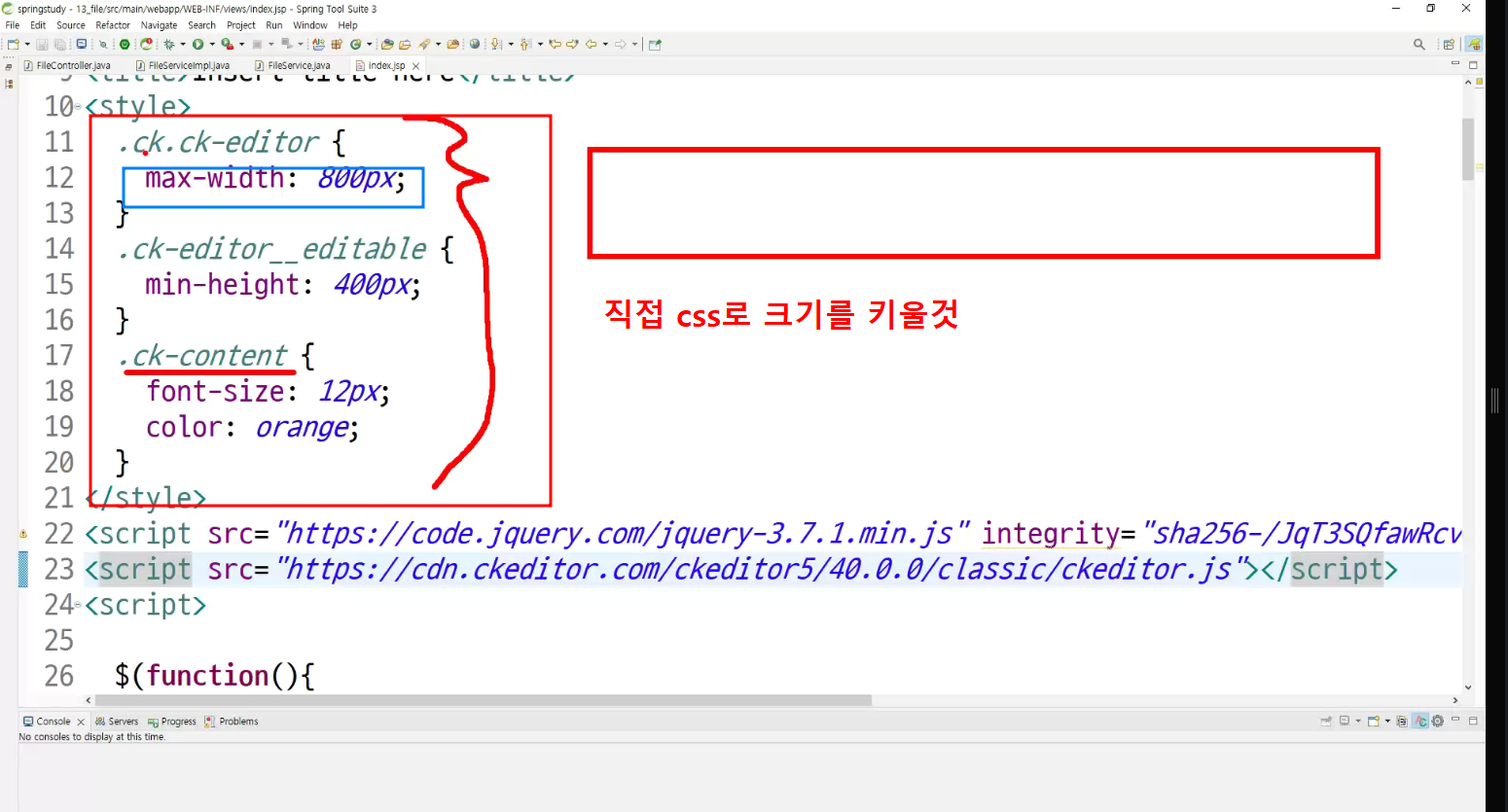Open the Open Perspective icon

click(1449, 44)
